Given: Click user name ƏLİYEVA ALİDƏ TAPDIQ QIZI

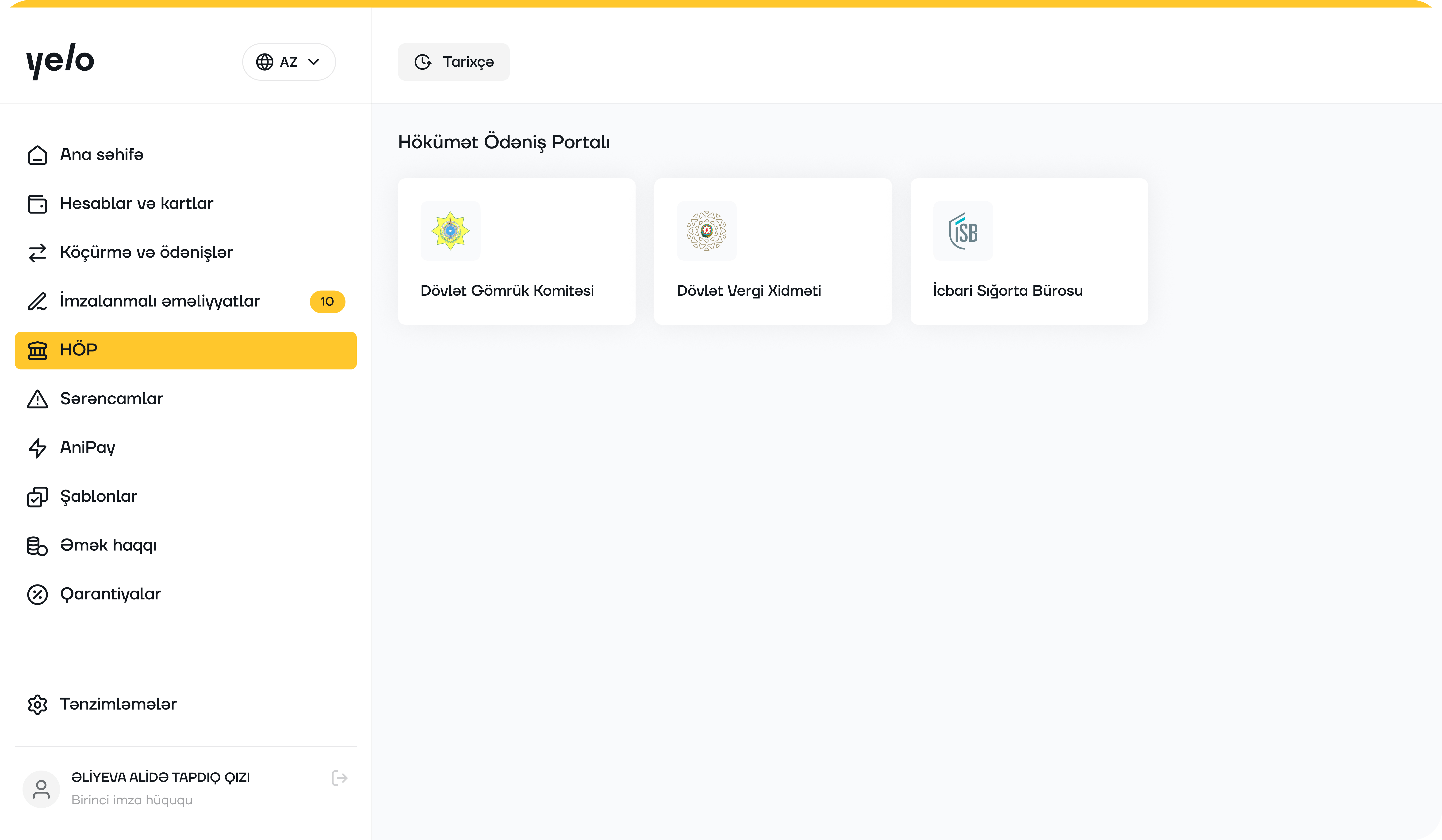Looking at the screenshot, I should (160, 777).
